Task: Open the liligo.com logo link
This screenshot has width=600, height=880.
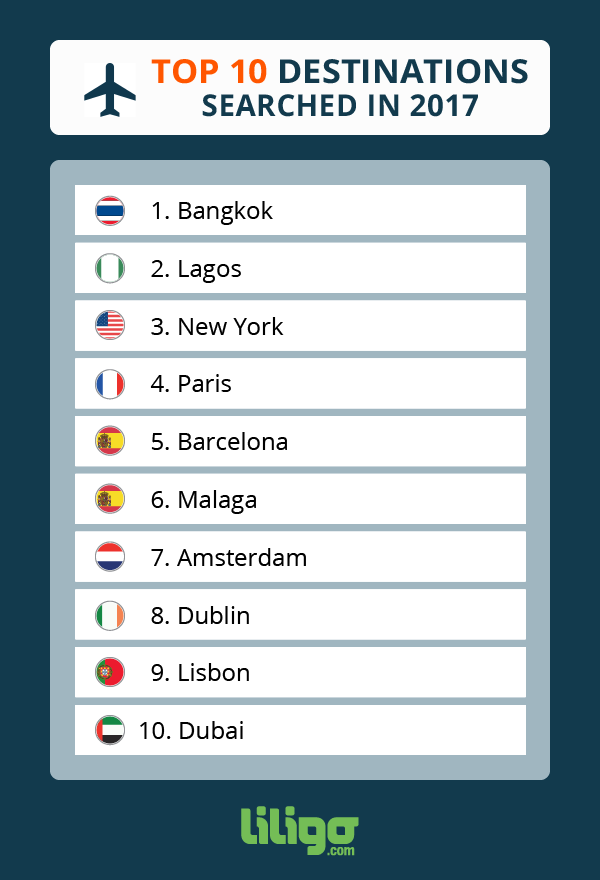Action: click(x=300, y=831)
